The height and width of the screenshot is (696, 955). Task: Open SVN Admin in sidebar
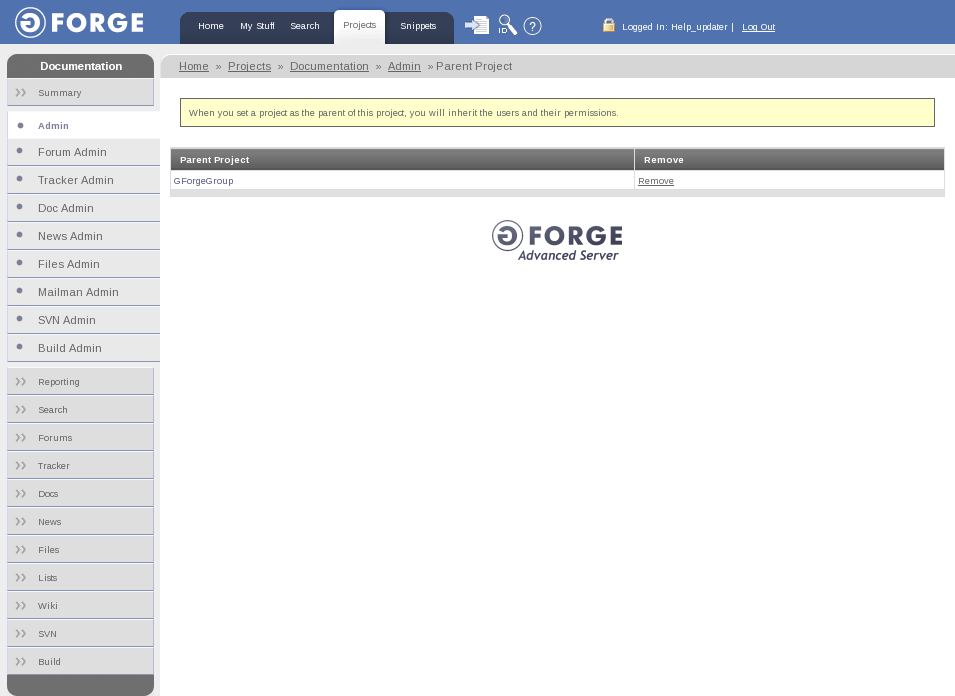point(83,320)
